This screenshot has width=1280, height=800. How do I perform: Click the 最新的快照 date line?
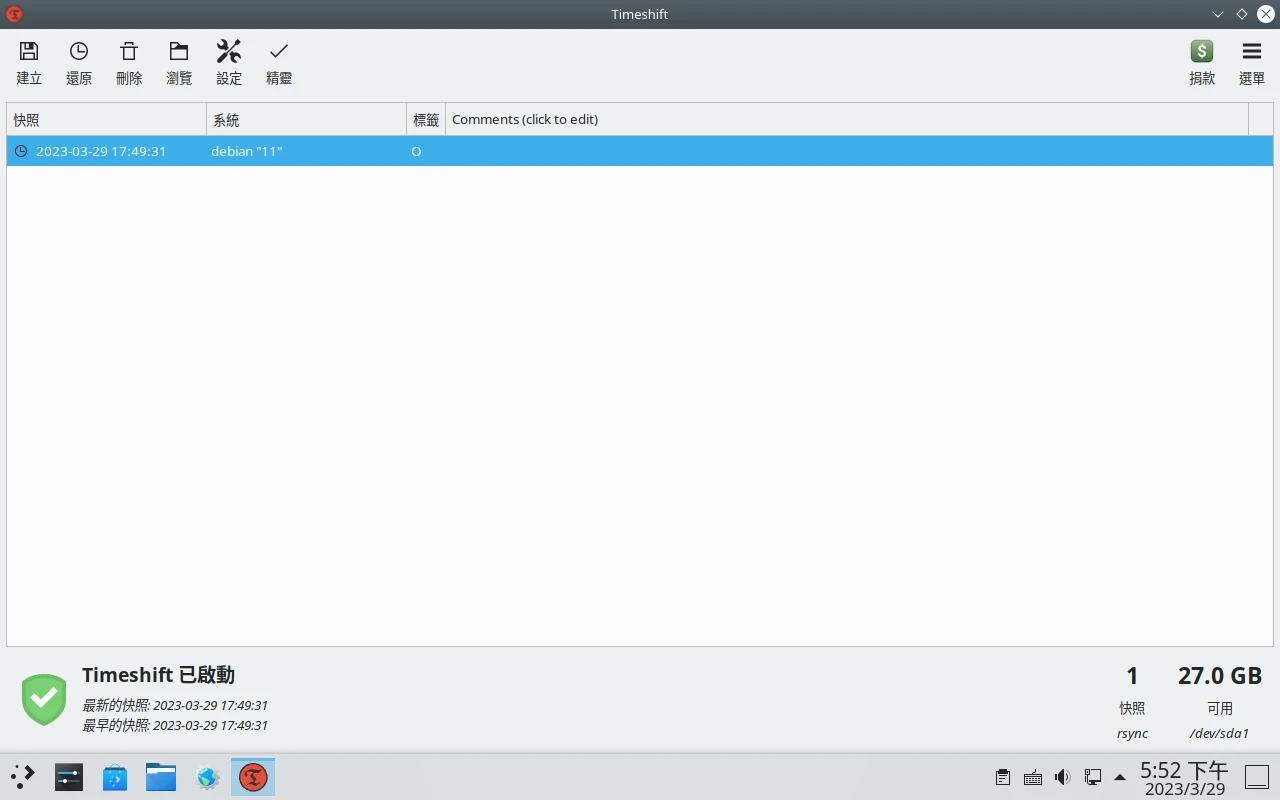(x=175, y=705)
